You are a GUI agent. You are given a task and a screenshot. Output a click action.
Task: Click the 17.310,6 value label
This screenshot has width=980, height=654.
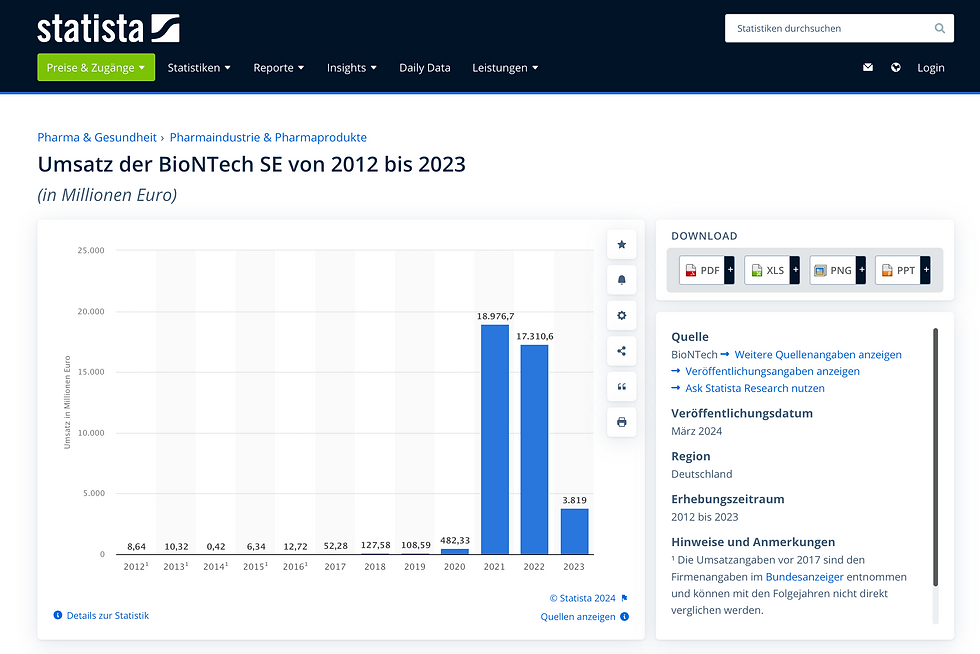[535, 336]
